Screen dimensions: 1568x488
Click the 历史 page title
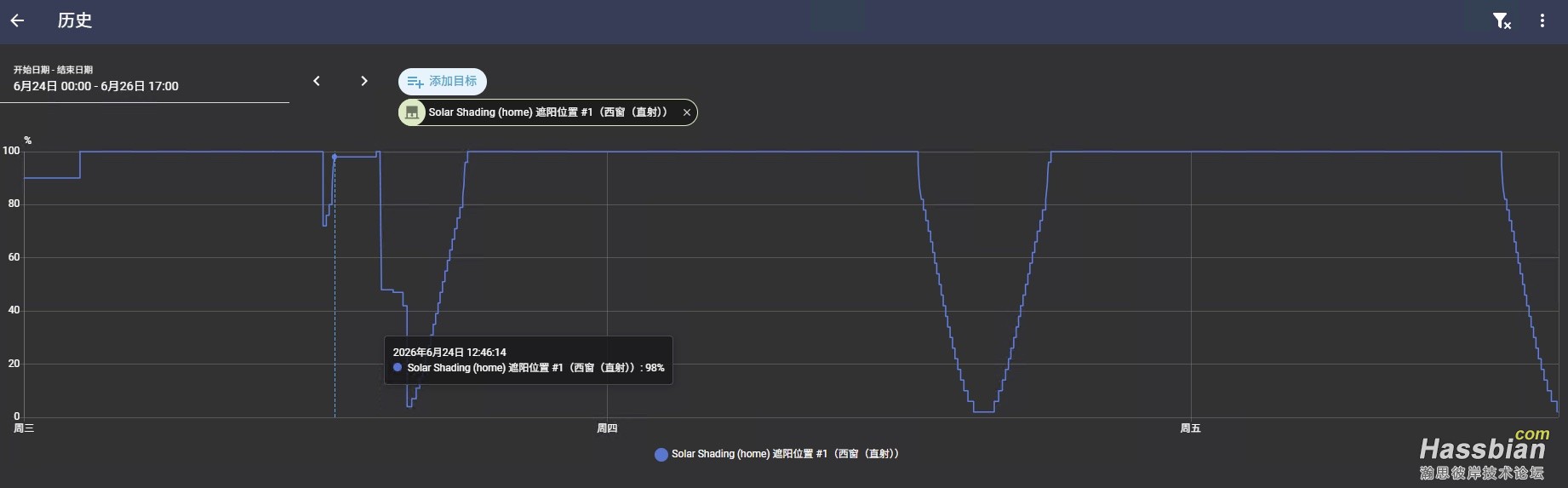[x=75, y=20]
